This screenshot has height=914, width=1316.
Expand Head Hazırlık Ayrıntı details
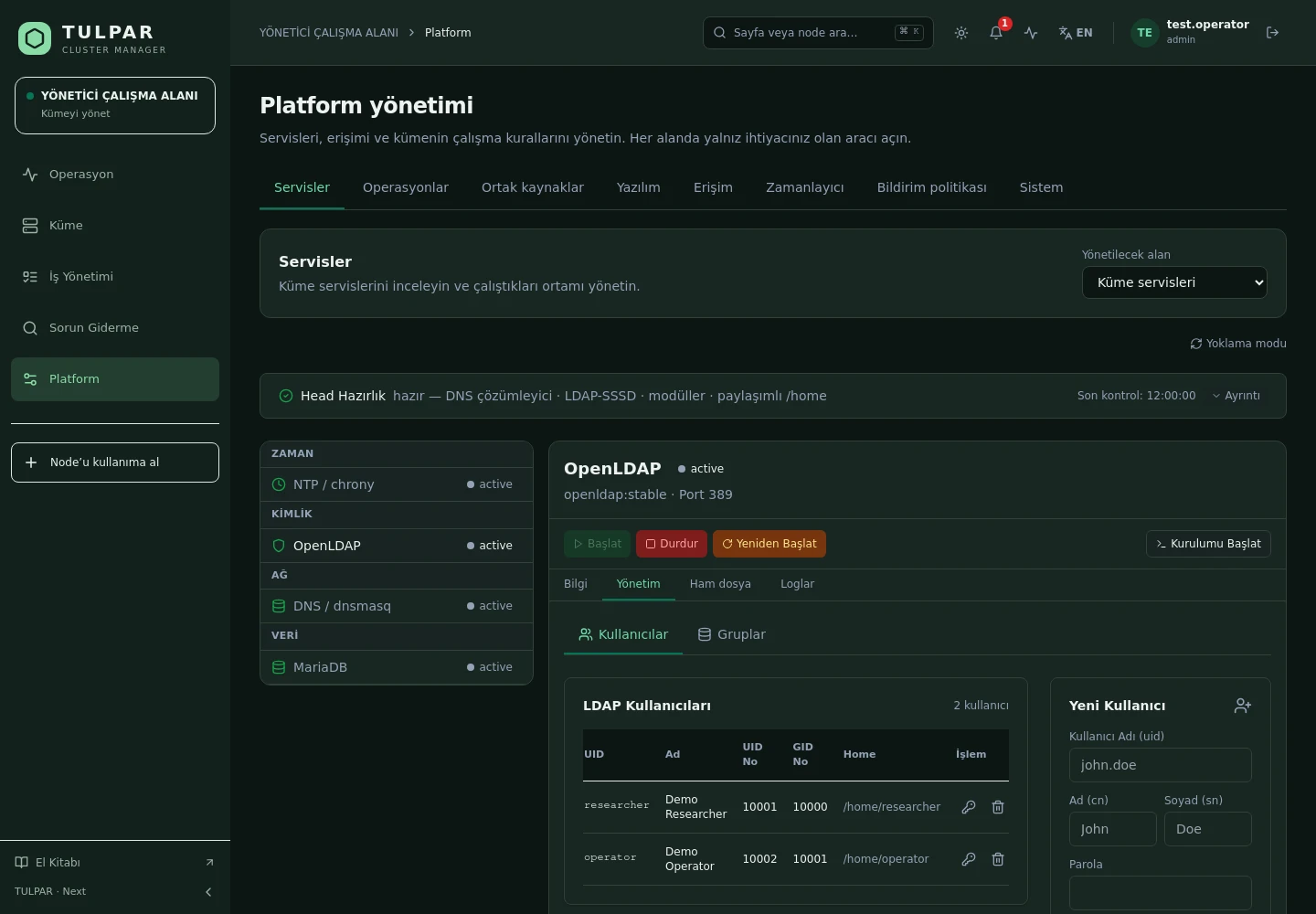[1236, 396]
